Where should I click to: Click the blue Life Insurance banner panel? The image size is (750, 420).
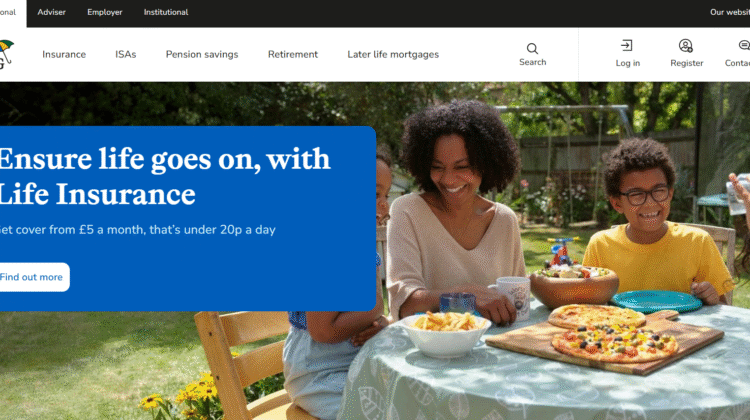[x=188, y=219]
